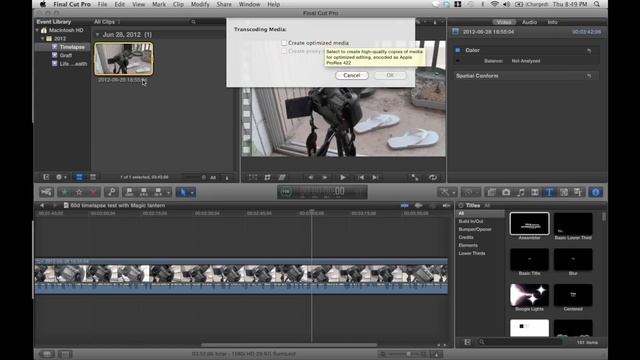Viewport: 640px width, 360px height.
Task: Switch to the Audio inspector tab
Action: coord(529,22)
